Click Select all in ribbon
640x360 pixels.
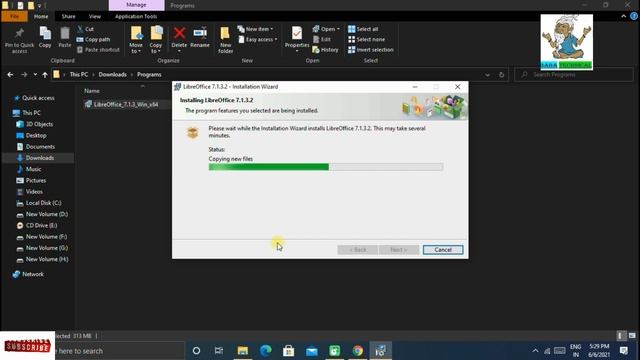point(363,29)
